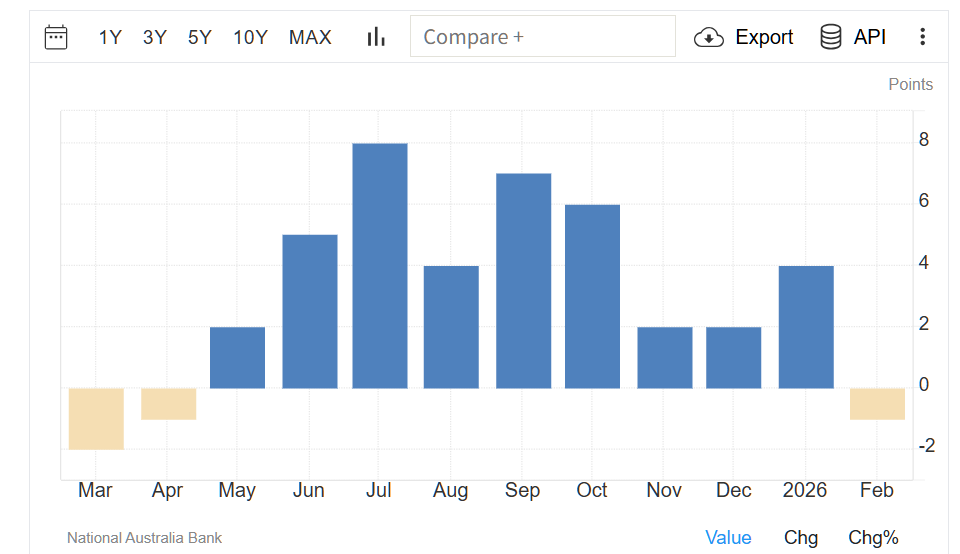Open the API access link
This screenshot has width=960, height=554.
pos(869,37)
